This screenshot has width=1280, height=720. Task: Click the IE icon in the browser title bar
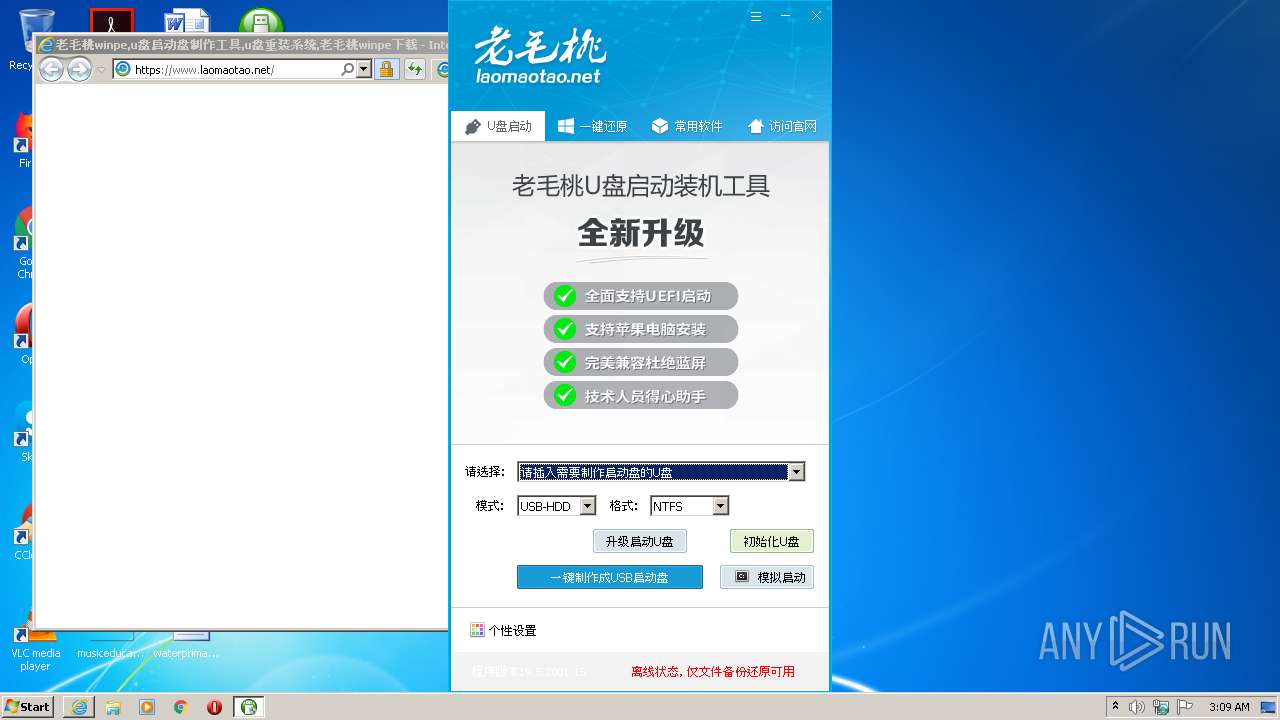click(x=45, y=45)
